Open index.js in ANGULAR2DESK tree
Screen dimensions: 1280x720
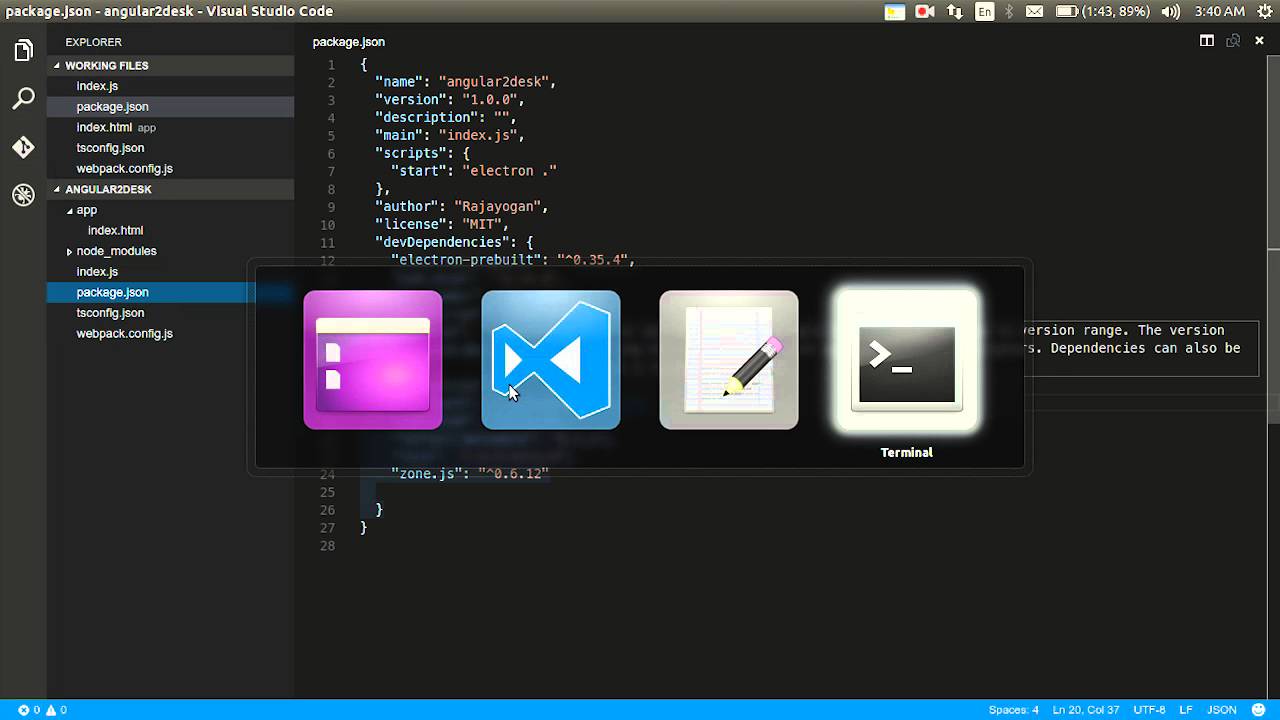[x=97, y=272]
